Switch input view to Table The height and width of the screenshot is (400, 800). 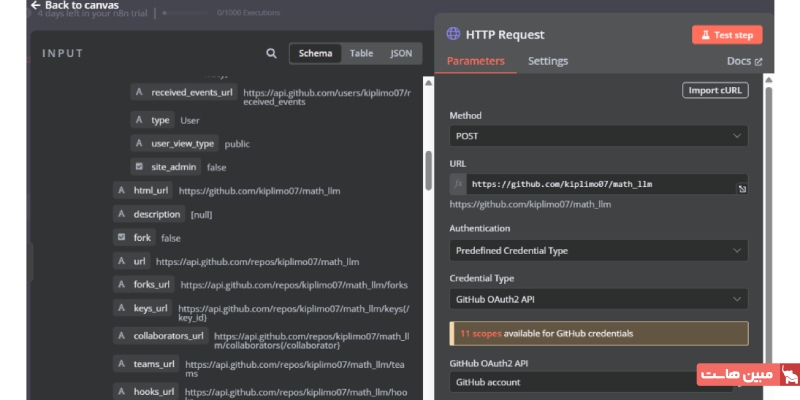(361, 53)
